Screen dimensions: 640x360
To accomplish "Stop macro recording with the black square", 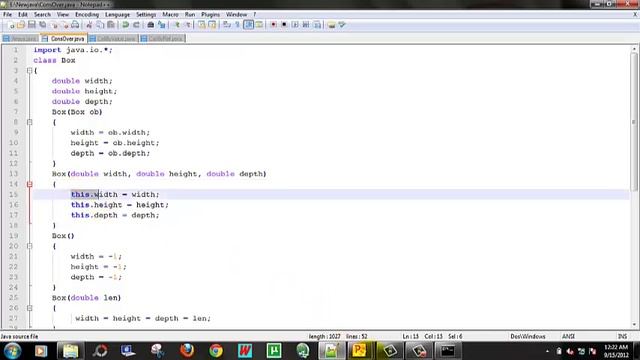I will click(x=284, y=25).
